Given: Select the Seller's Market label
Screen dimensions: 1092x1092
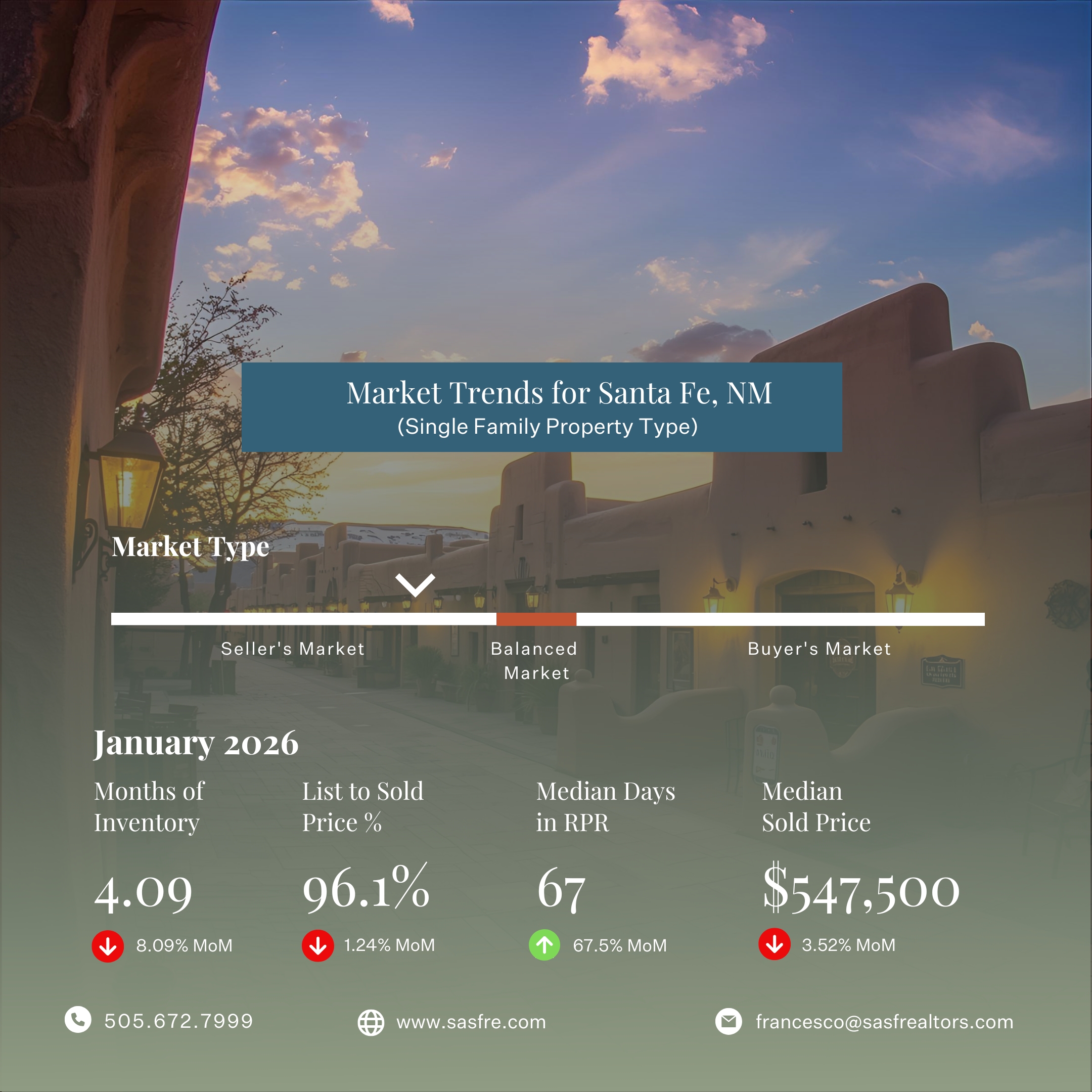Looking at the screenshot, I should coord(293,649).
